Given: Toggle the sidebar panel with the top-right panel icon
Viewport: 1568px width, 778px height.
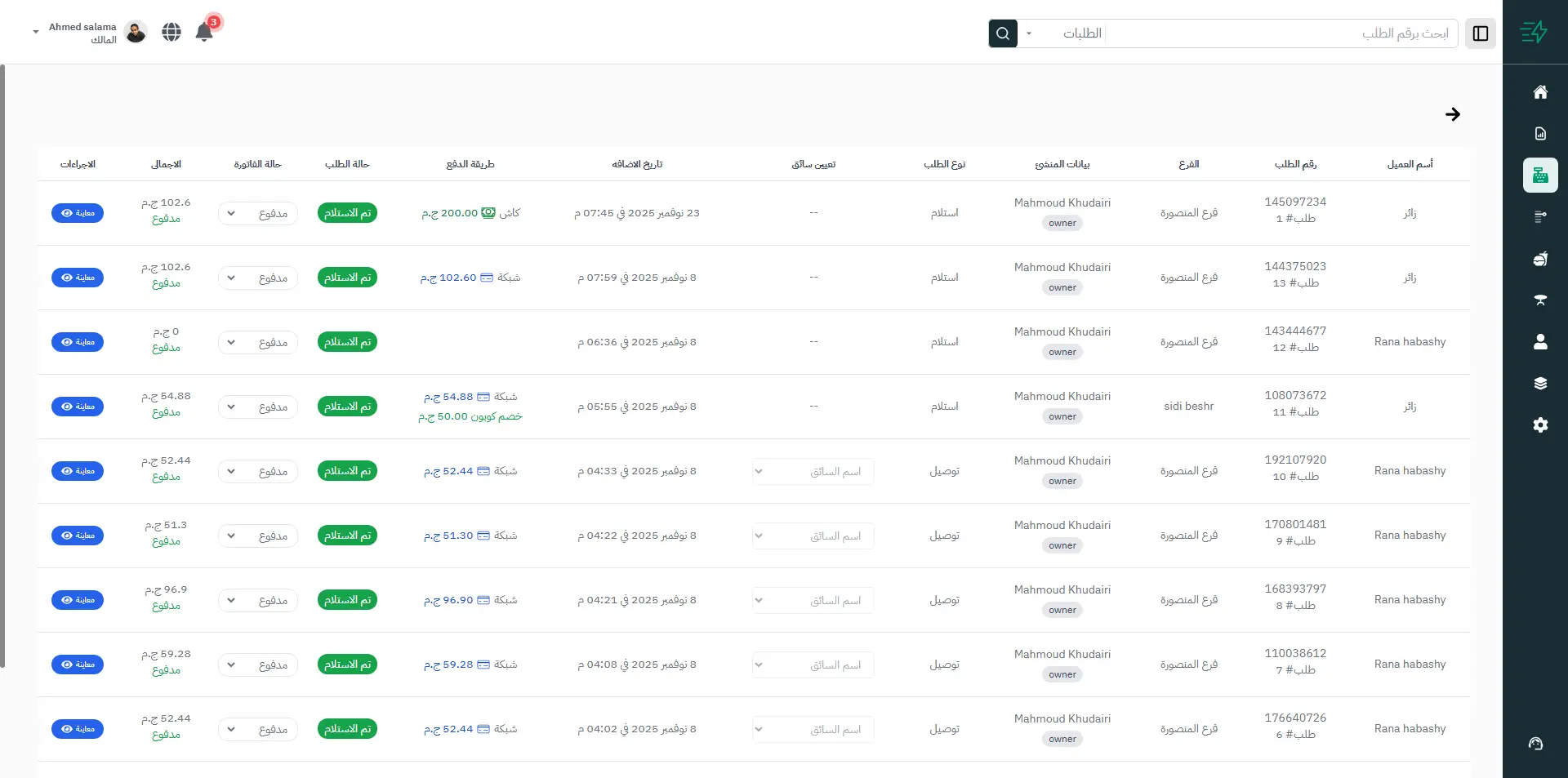Looking at the screenshot, I should pos(1480,33).
